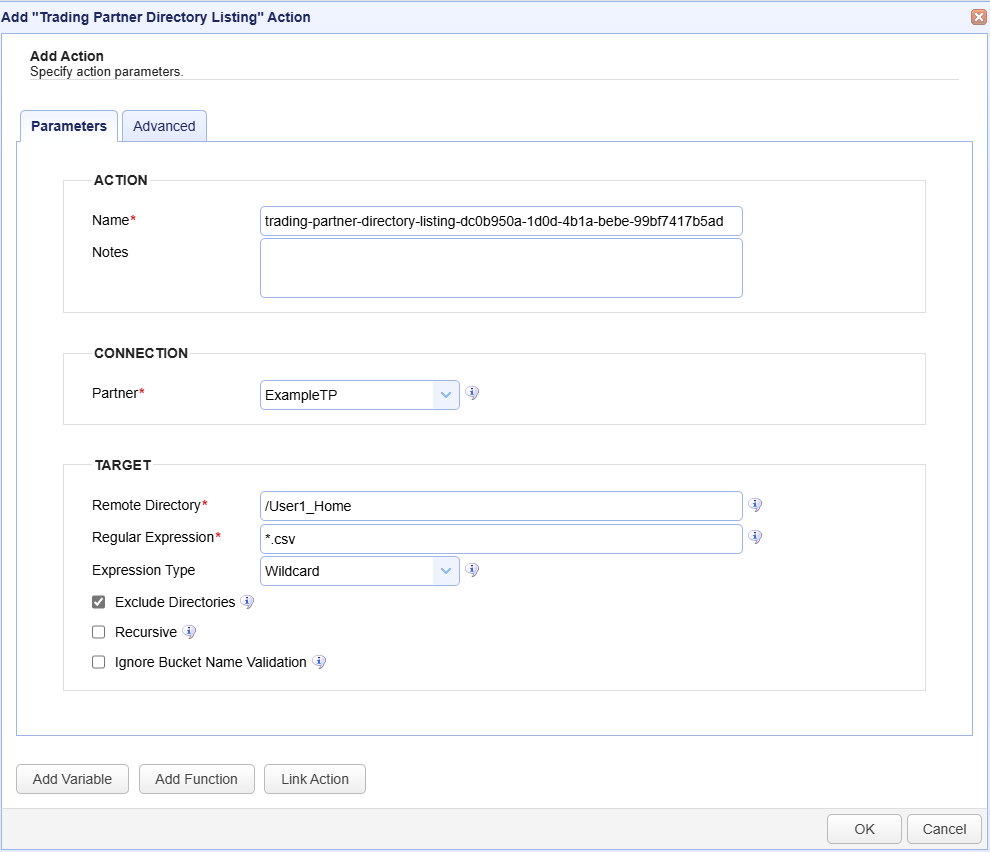Screen dimensions: 990x852
Task: Click info icon beside Remote Directory field
Action: 756,505
